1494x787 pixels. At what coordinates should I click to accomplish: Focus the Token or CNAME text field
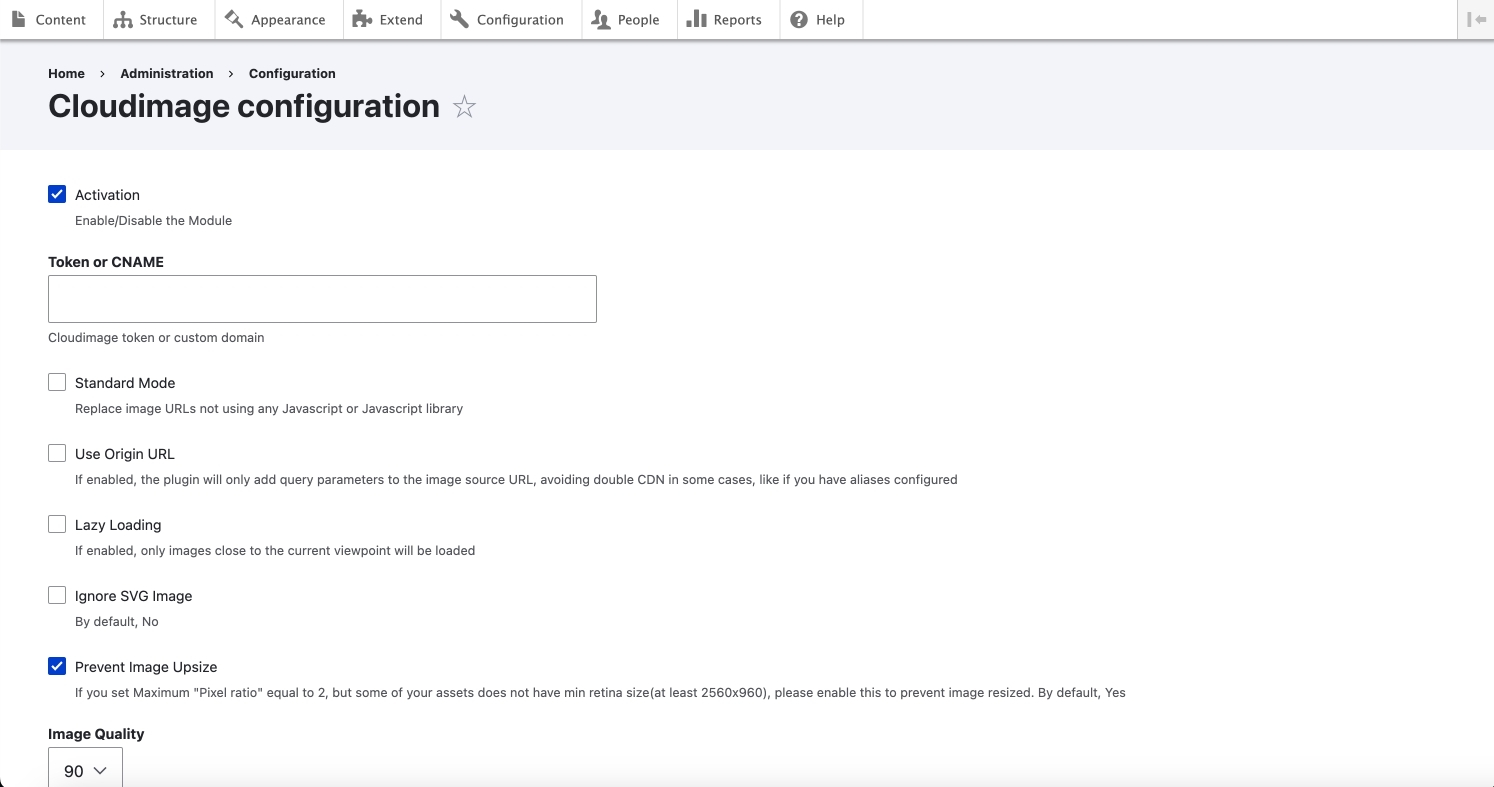click(322, 299)
